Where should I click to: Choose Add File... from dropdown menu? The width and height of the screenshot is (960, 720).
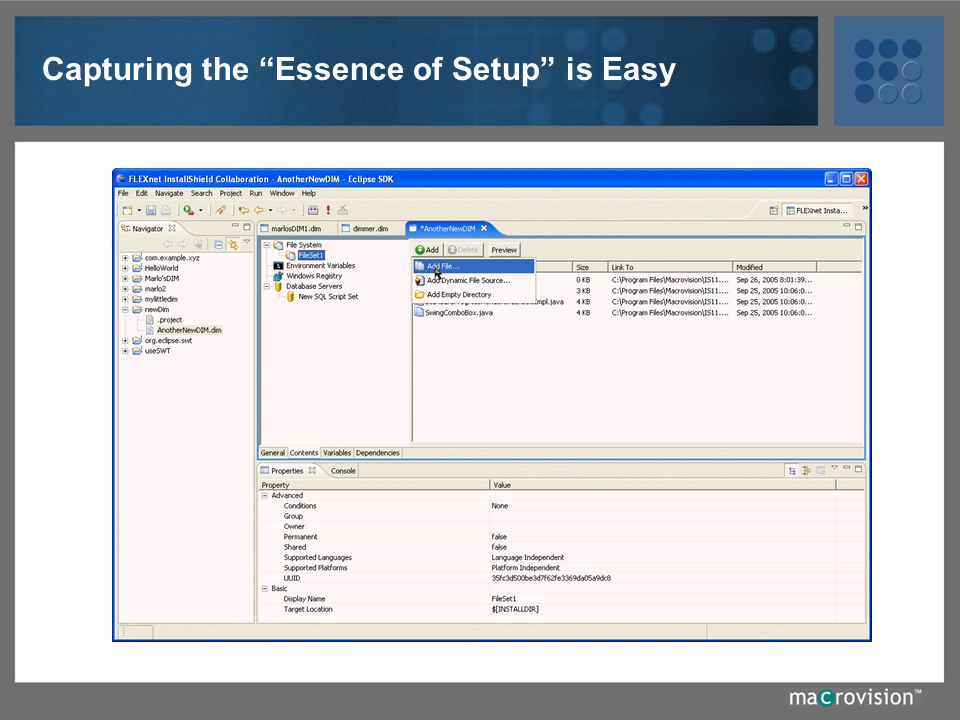pos(474,266)
